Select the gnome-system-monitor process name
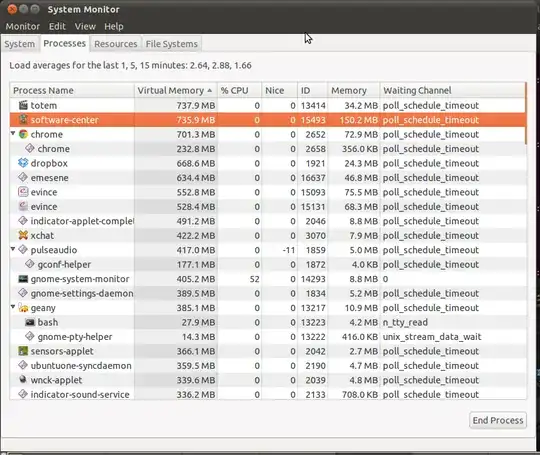This screenshot has height=455, width=540. (x=80, y=279)
